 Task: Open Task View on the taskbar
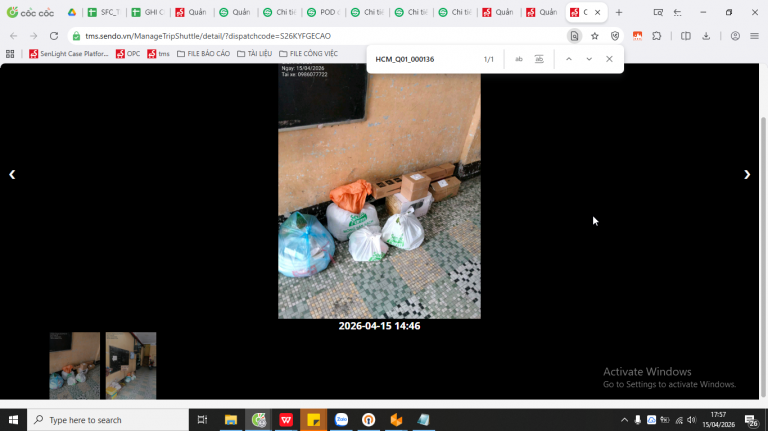pos(202,420)
